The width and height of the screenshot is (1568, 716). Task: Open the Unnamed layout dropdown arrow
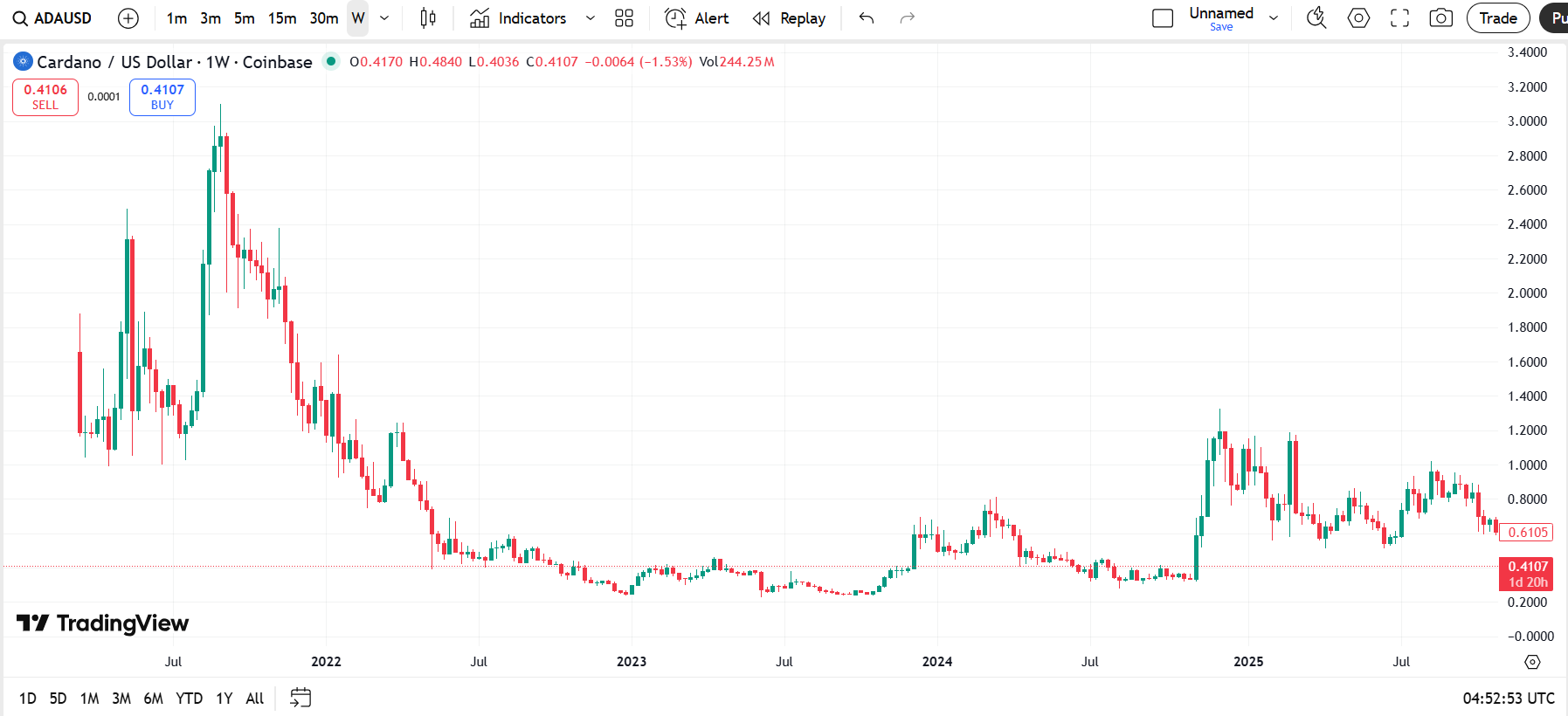[x=1274, y=18]
